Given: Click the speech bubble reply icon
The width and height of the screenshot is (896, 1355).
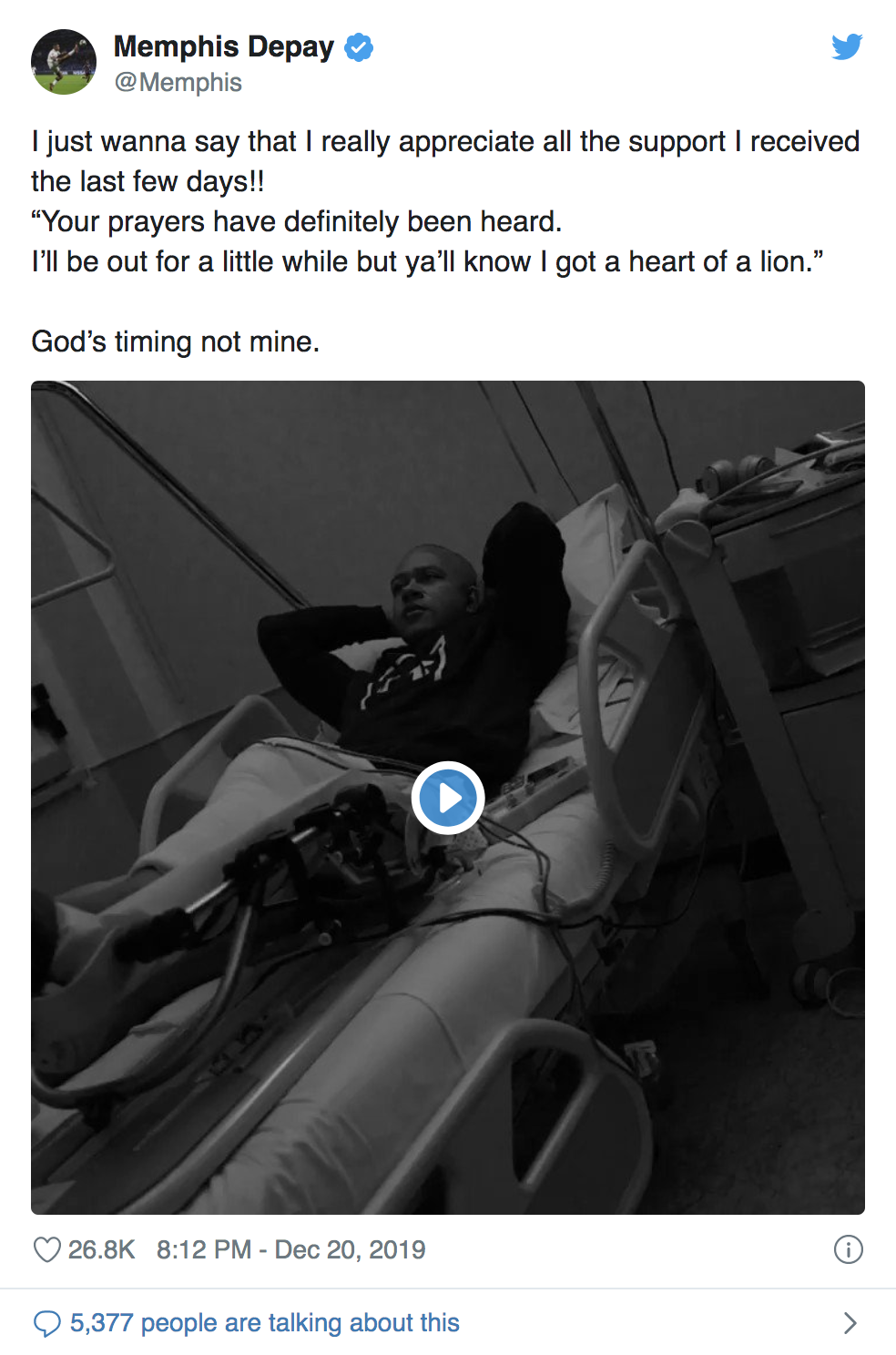Looking at the screenshot, I should pos(47,1323).
